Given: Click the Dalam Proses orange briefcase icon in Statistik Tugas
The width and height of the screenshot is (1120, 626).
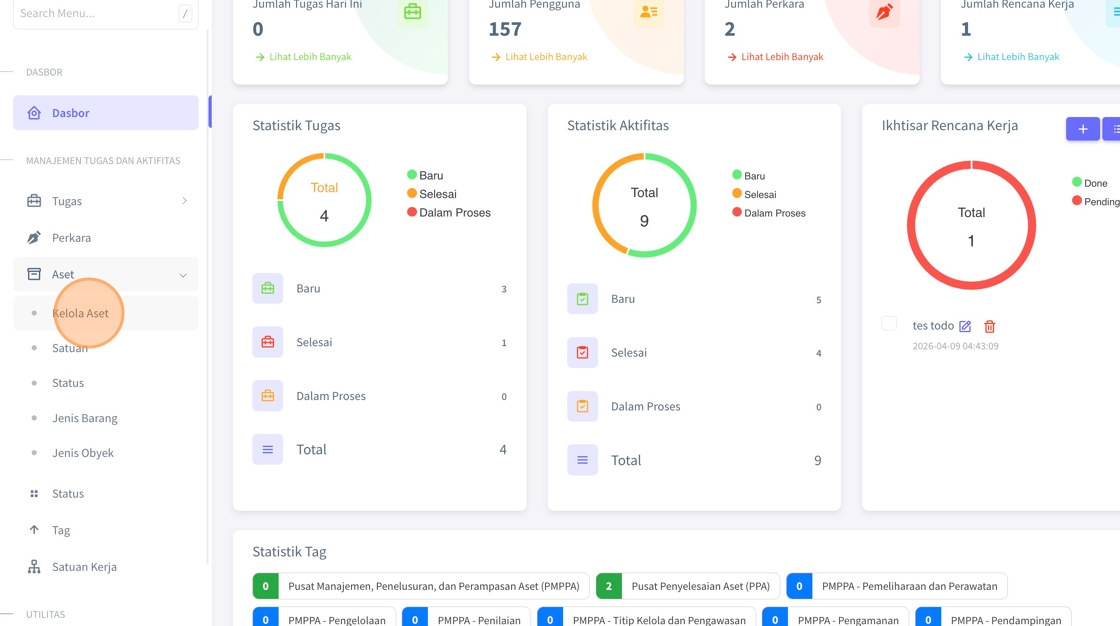Looking at the screenshot, I should pos(268,396).
